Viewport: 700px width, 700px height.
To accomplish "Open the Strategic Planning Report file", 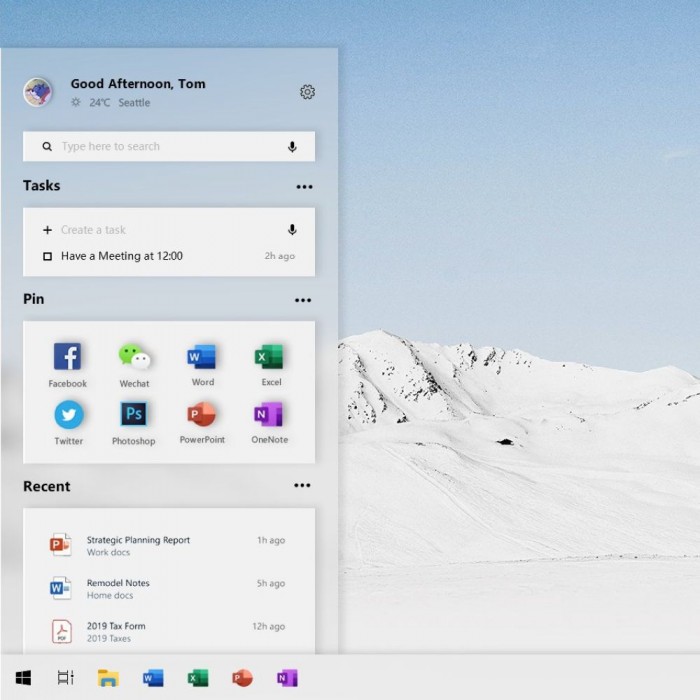I will pos(138,540).
